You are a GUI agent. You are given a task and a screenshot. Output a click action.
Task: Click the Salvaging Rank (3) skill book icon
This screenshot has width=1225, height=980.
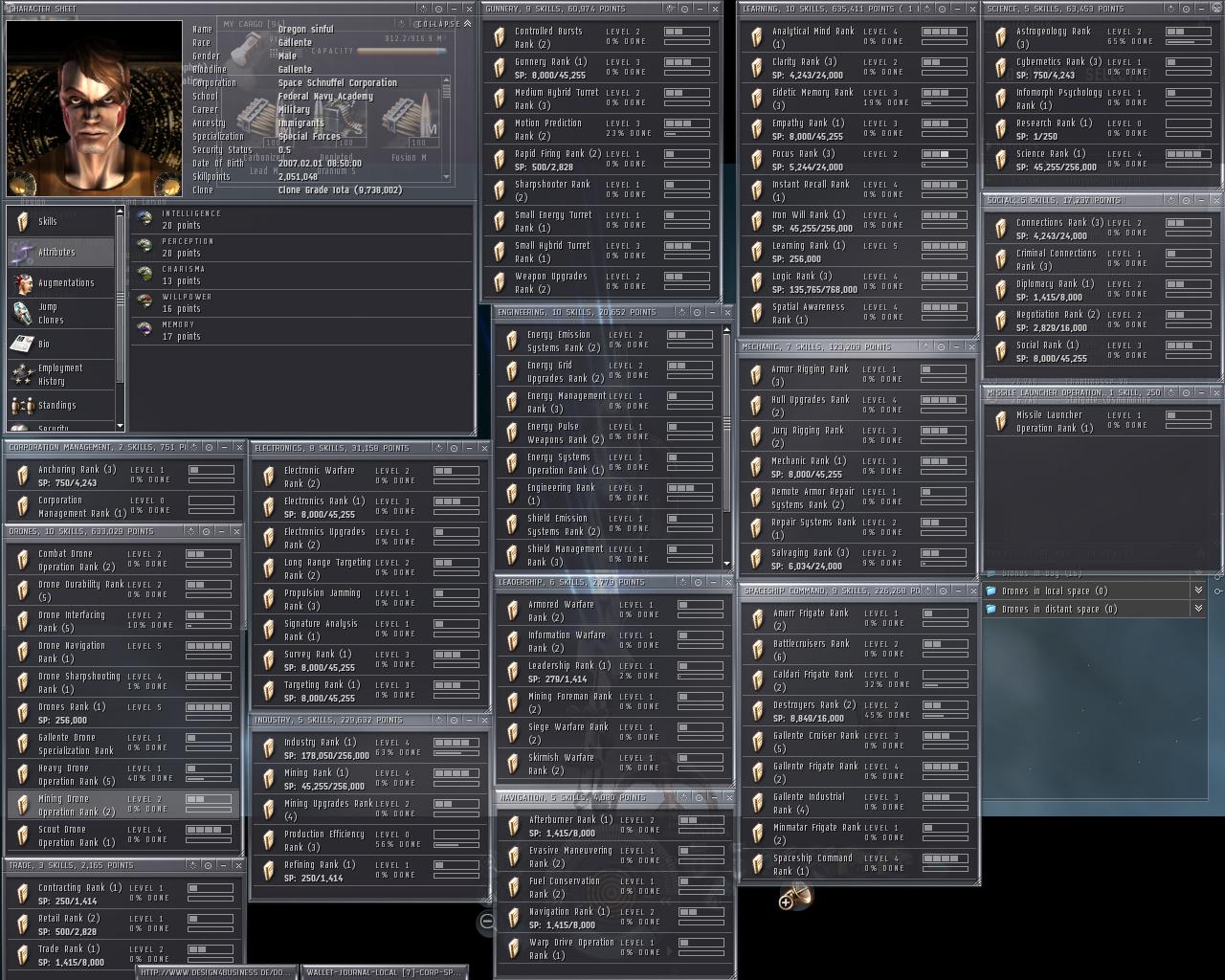tap(755, 559)
